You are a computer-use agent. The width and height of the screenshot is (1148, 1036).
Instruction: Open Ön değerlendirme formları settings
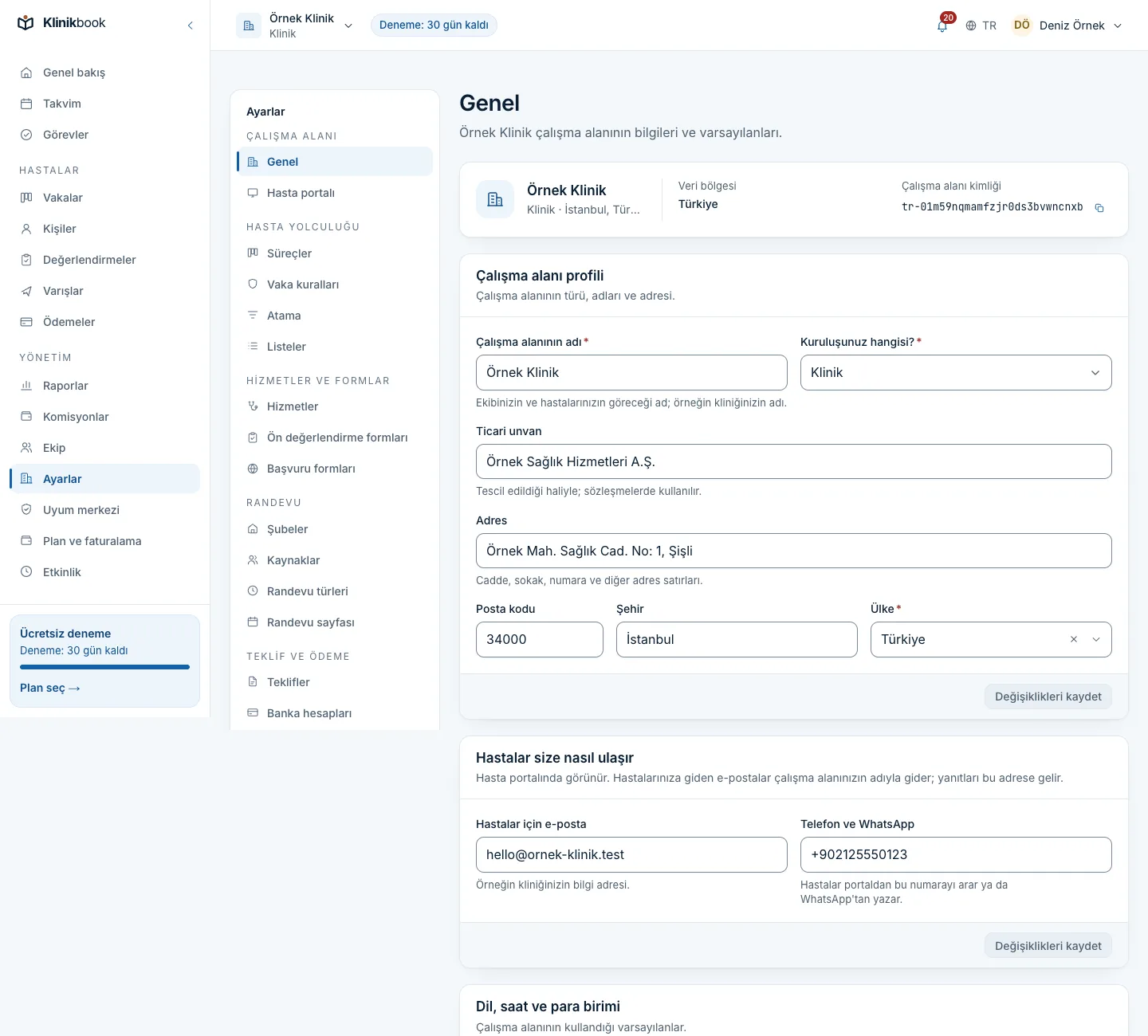[x=335, y=438]
